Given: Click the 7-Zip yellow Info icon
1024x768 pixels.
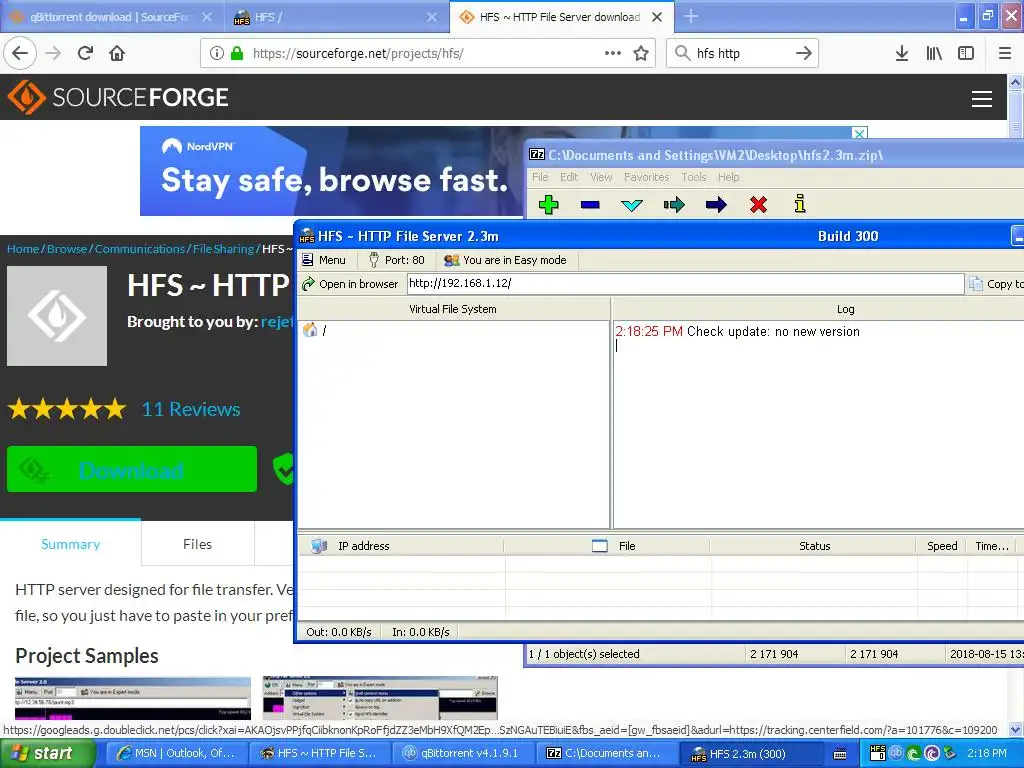Looking at the screenshot, I should pyautogui.click(x=800, y=204).
